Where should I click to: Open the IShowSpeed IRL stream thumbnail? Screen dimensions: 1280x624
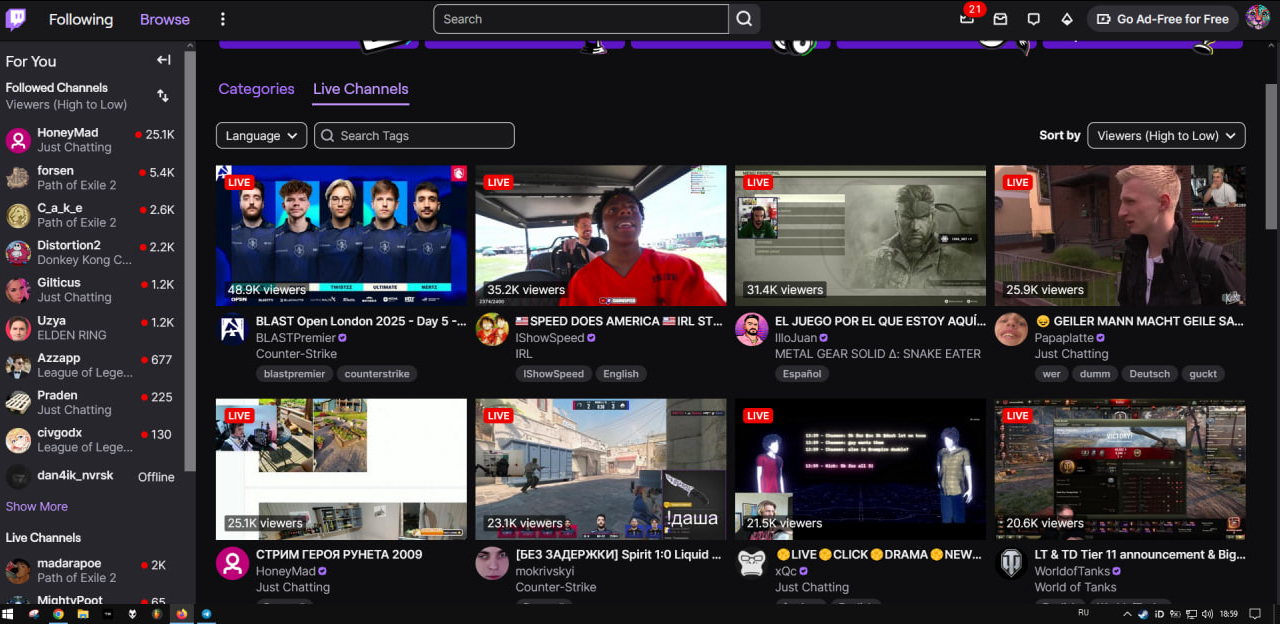[601, 235]
